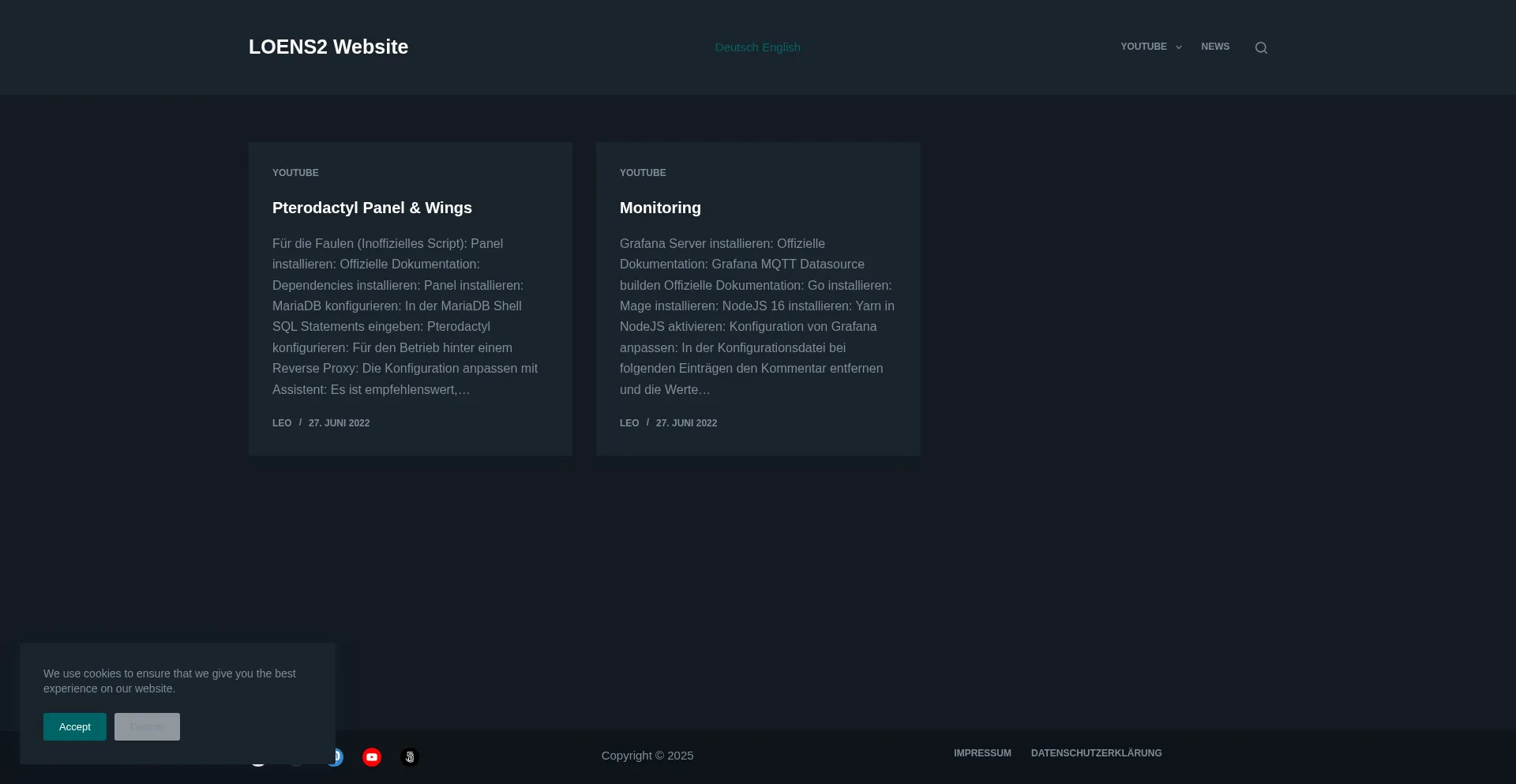Click the LOENS2 Website site title
1516x784 pixels.
(328, 47)
